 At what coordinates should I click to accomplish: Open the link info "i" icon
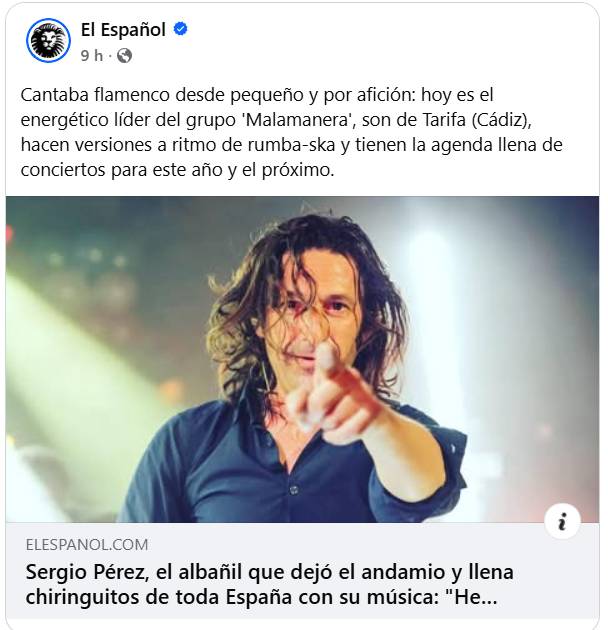(x=562, y=521)
